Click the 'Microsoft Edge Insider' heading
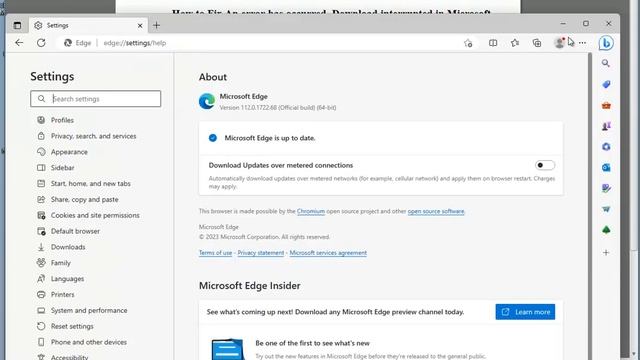The width and height of the screenshot is (640, 360). (249, 286)
